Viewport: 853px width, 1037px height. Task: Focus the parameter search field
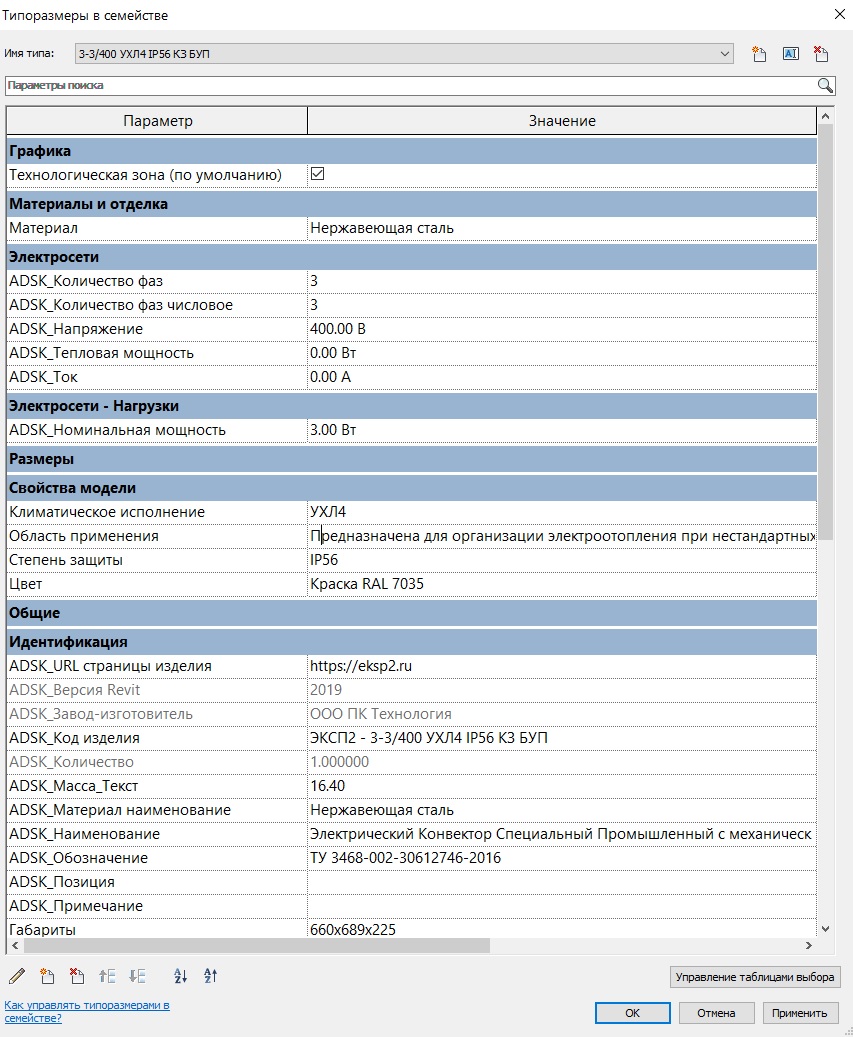(x=411, y=85)
